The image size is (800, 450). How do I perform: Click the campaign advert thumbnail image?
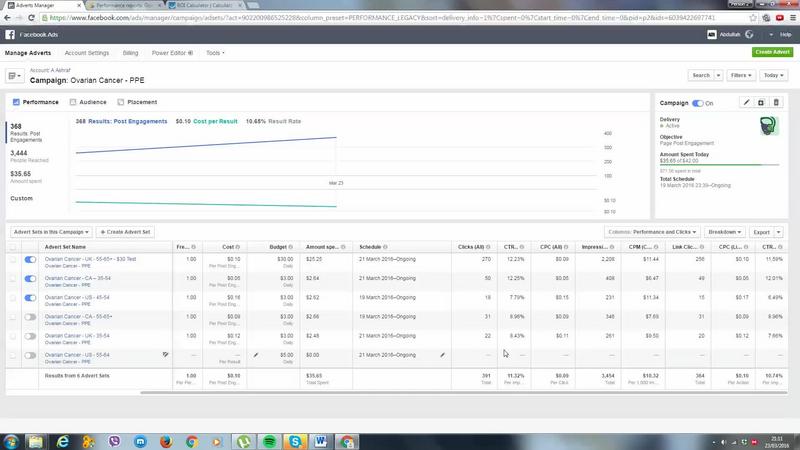click(x=768, y=126)
